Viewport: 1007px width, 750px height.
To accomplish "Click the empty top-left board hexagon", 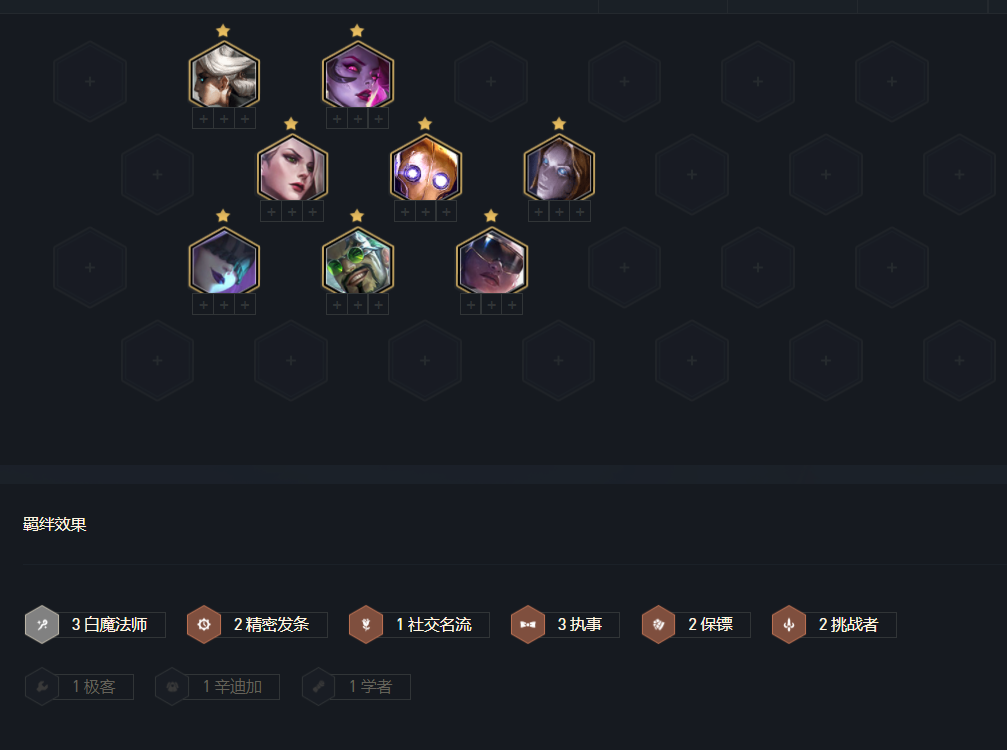I will (90, 82).
